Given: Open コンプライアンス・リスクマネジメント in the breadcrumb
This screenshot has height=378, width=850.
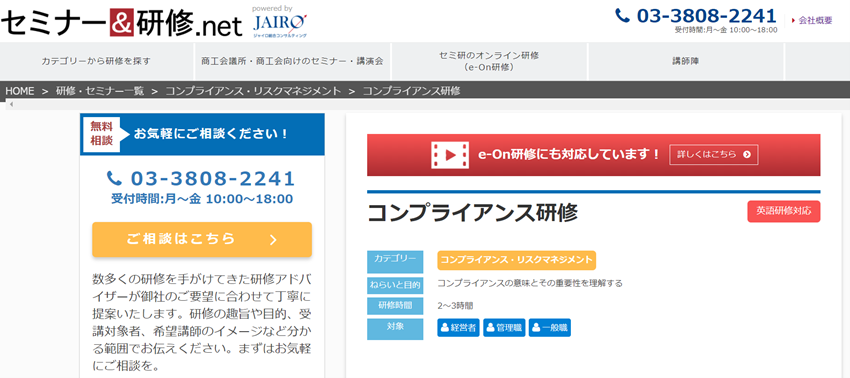Looking at the screenshot, I should coord(253,91).
